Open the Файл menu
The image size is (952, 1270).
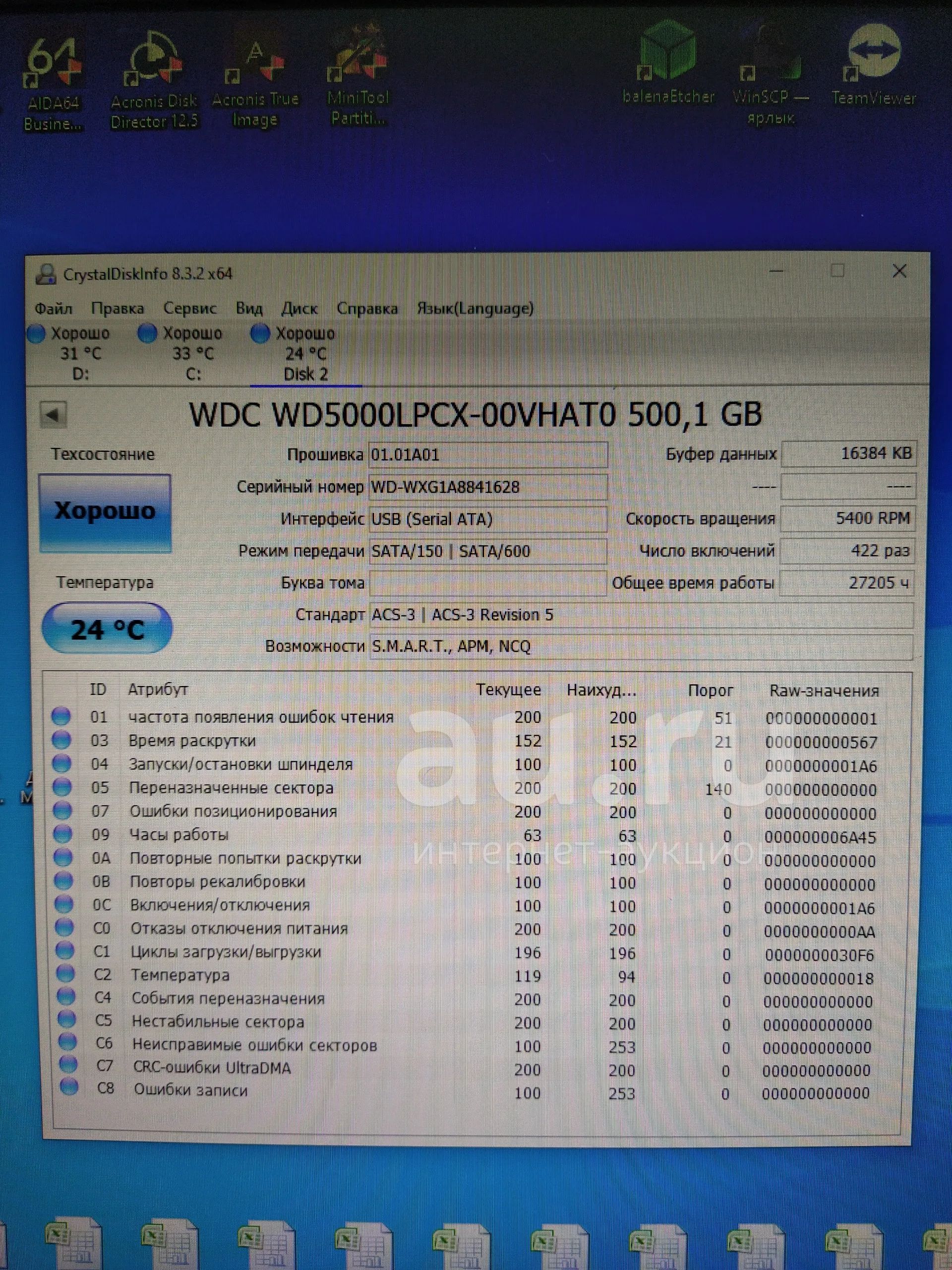(x=54, y=309)
